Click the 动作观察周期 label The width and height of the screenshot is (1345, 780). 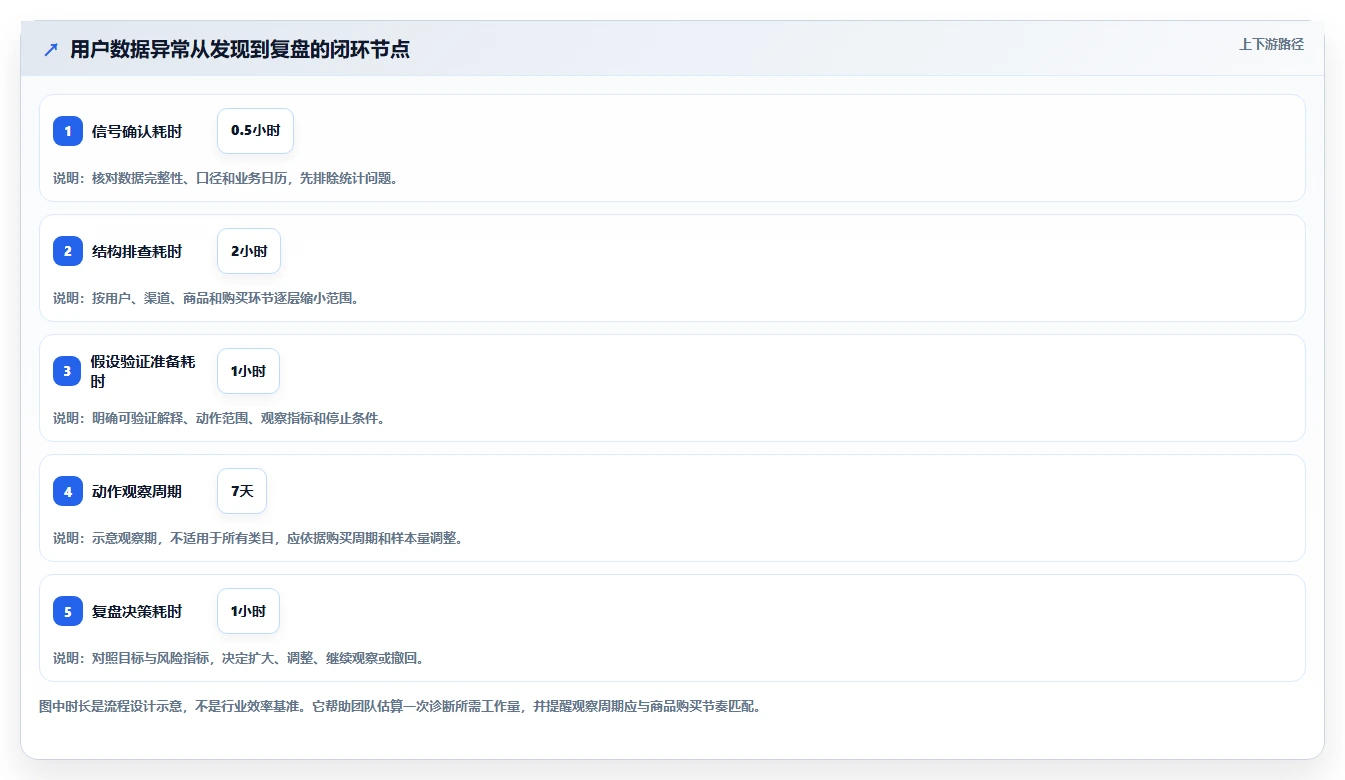click(x=137, y=491)
